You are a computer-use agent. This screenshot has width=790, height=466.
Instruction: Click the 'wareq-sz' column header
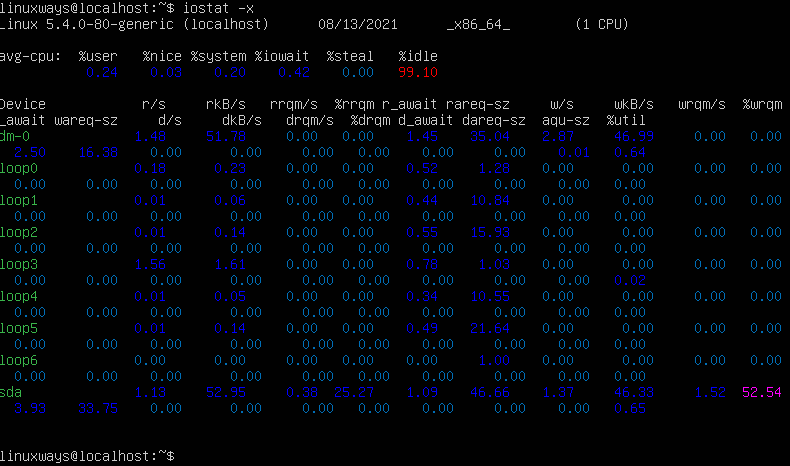[x=86, y=121]
